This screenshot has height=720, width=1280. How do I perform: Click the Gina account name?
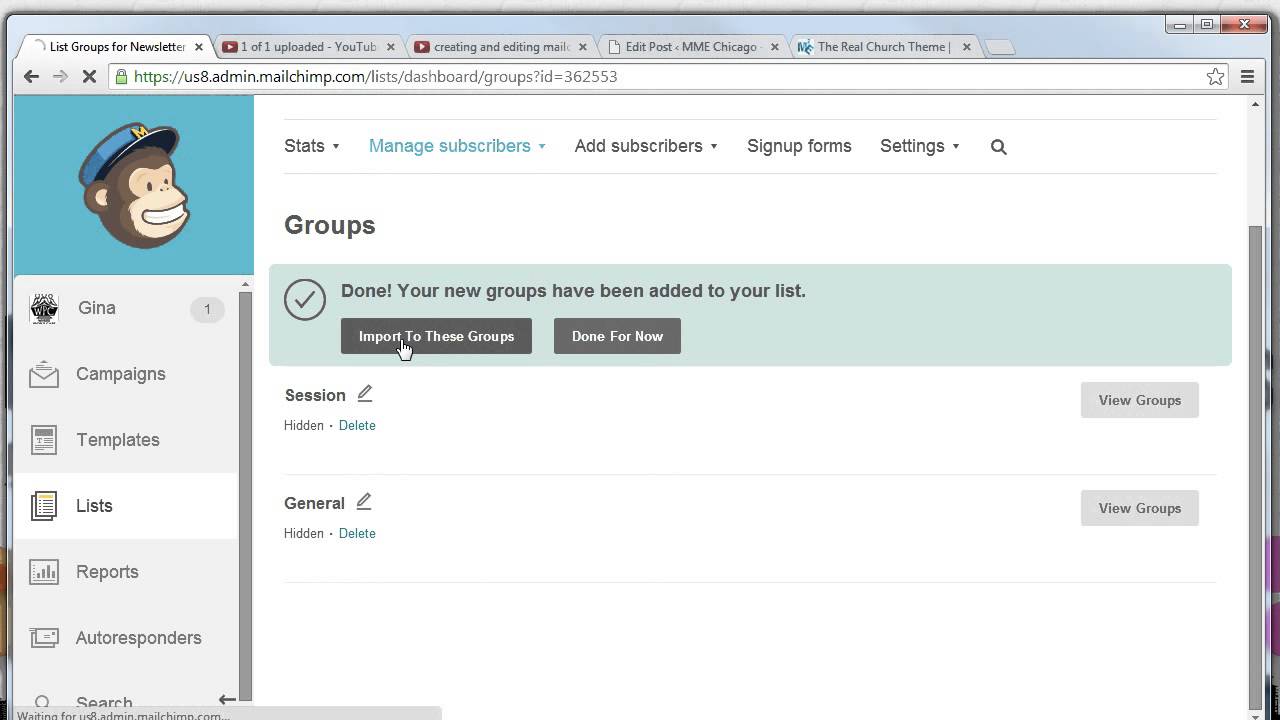click(x=97, y=308)
